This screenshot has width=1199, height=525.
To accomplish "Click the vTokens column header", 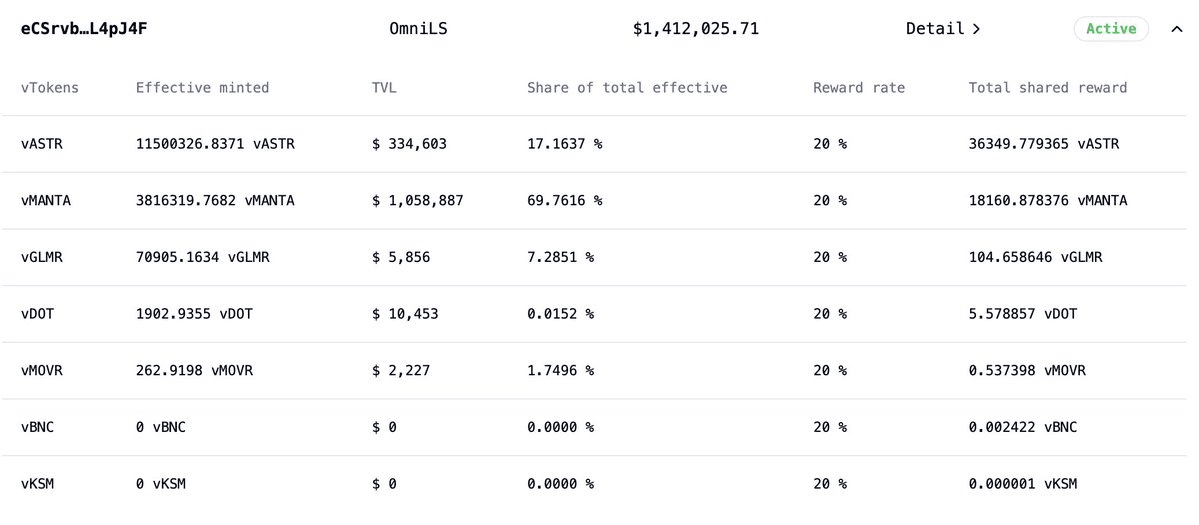I will (x=50, y=88).
